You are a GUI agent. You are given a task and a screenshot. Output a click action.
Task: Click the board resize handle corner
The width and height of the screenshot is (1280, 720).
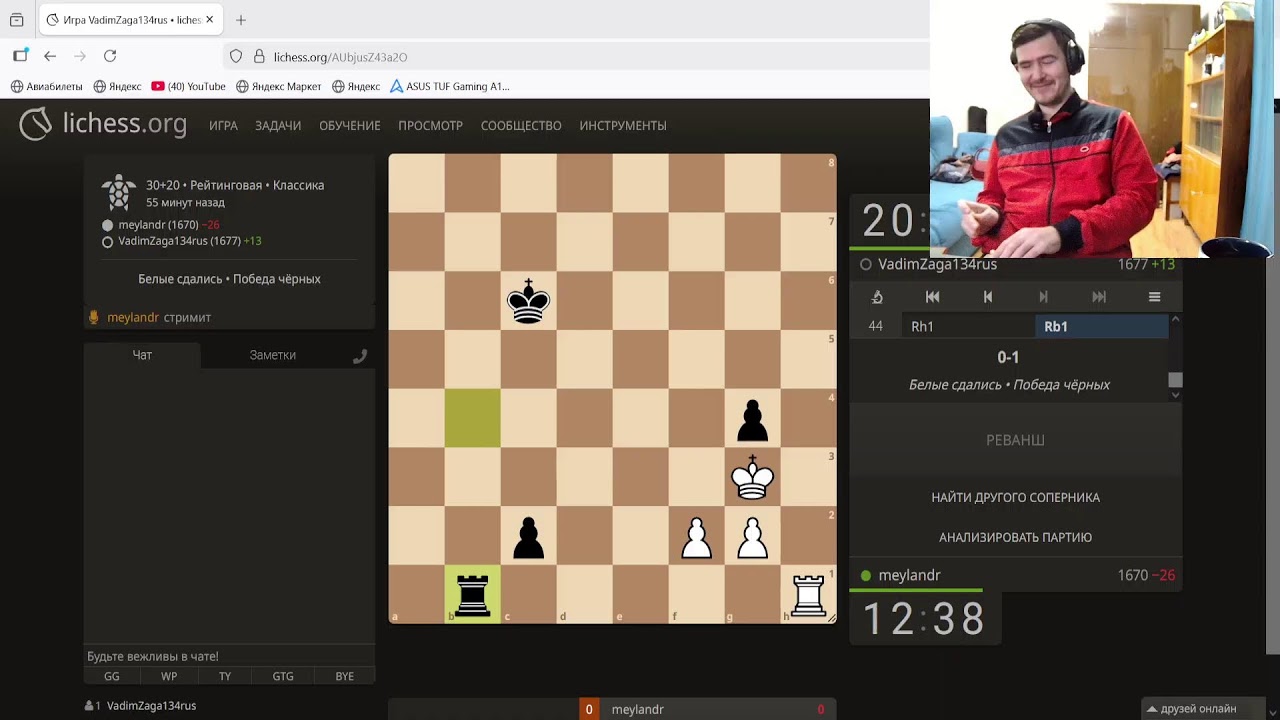[x=830, y=618]
